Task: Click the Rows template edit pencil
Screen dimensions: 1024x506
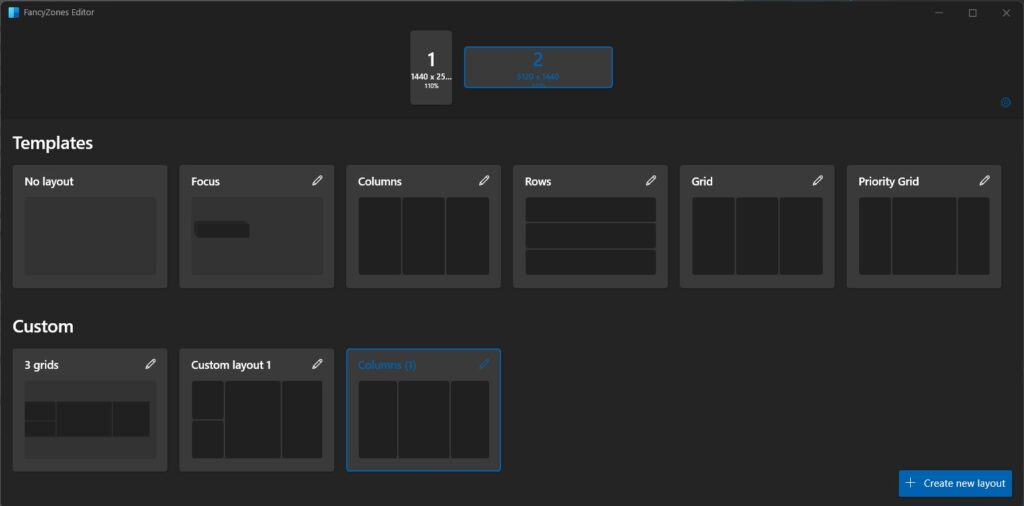Action: tap(651, 181)
